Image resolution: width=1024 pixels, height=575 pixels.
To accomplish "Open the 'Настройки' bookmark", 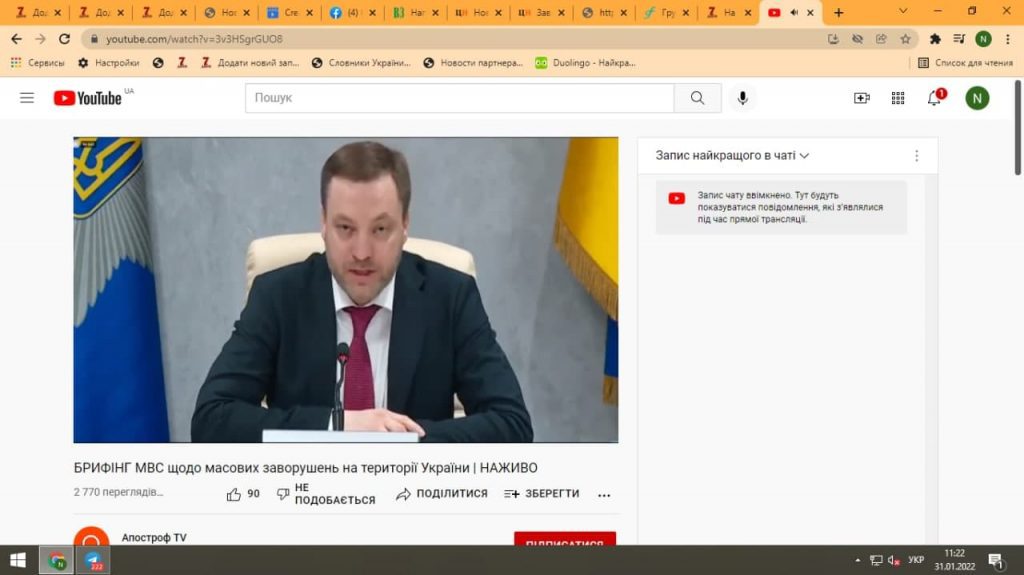I will pos(109,63).
